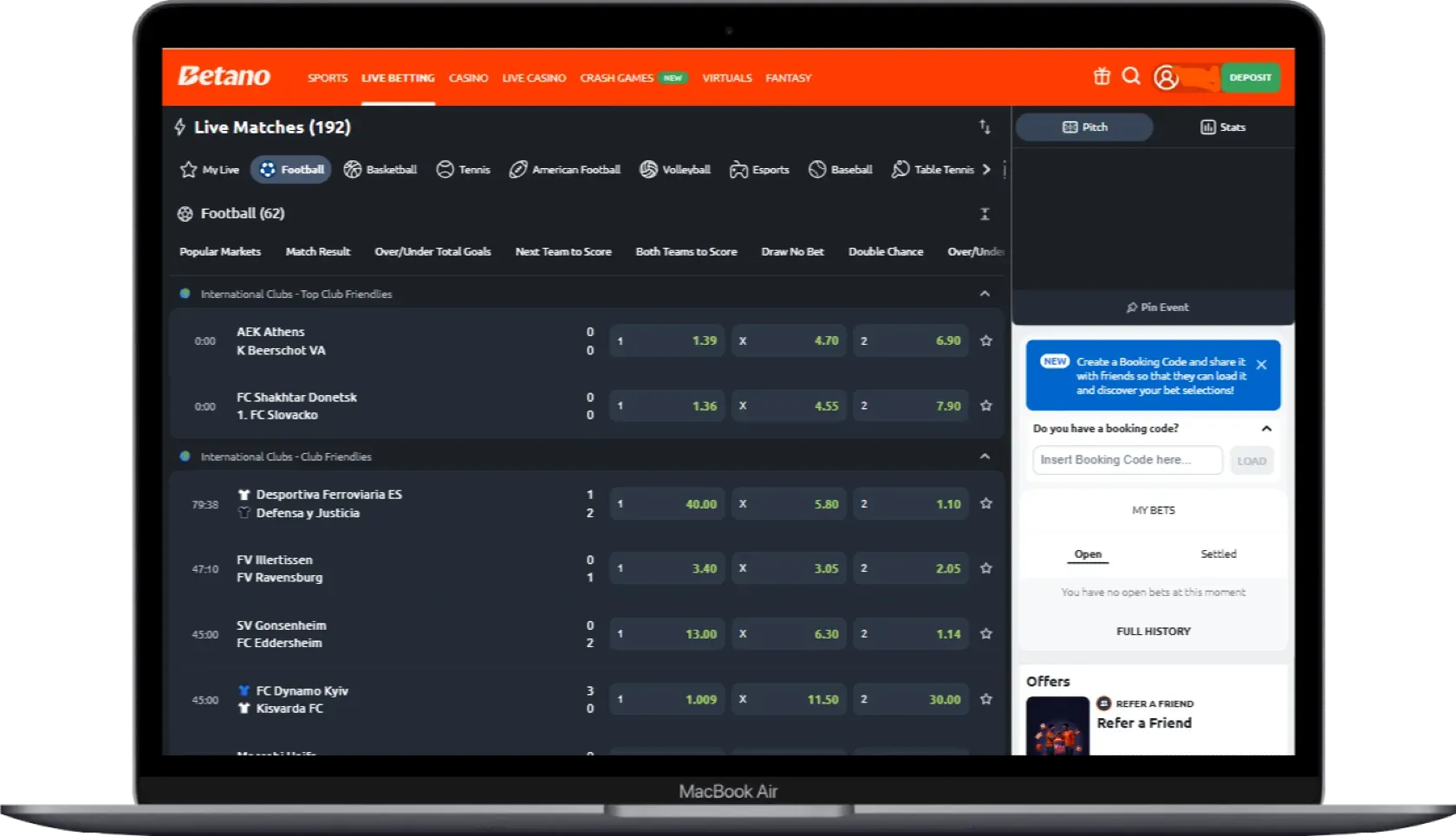
Task: Open the Live Casino menu
Action: point(534,78)
